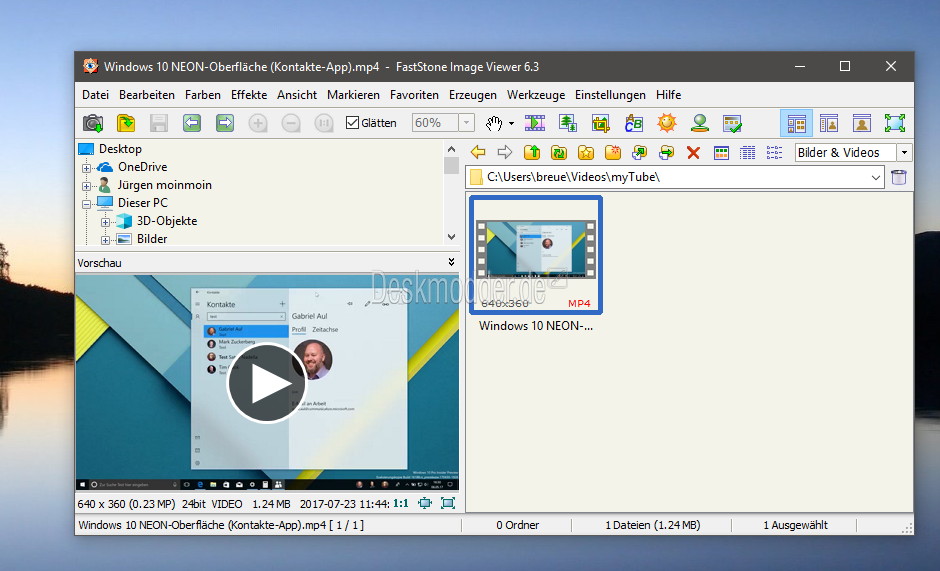This screenshot has height=571, width=940.
Task: Enter full screen mode icon
Action: click(895, 123)
